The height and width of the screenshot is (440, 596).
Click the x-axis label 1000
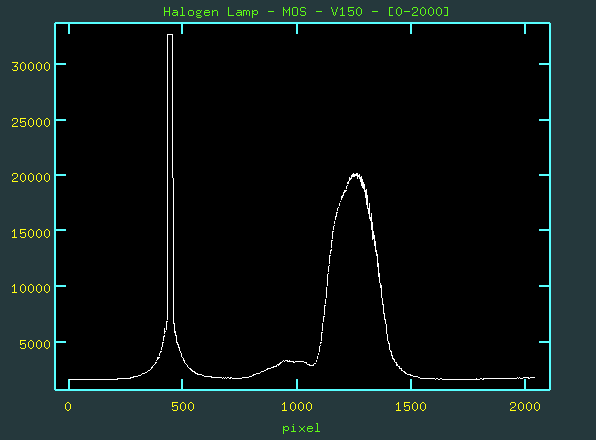pos(297,407)
